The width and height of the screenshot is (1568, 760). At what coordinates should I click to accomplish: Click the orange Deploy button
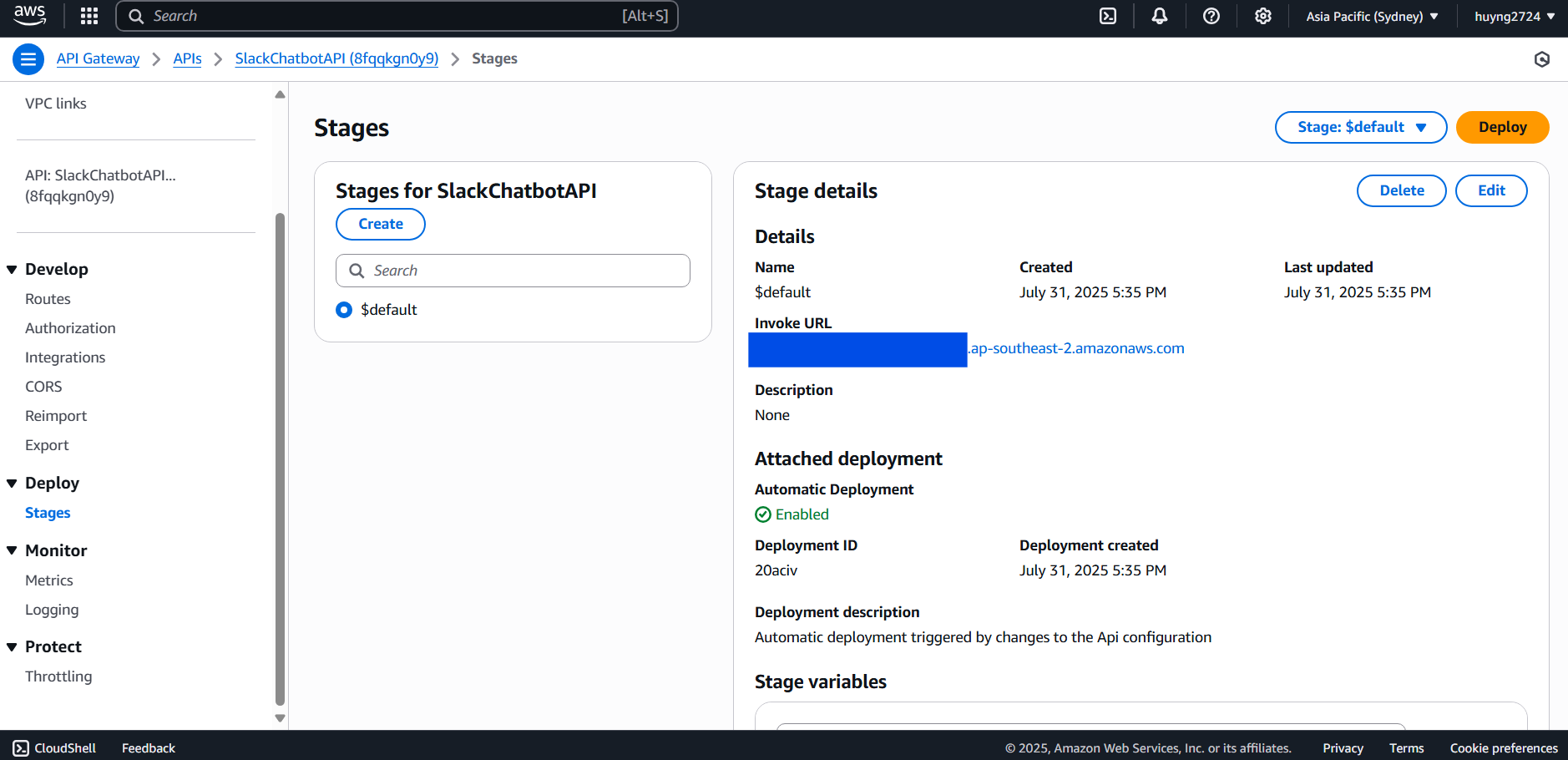(x=1502, y=127)
